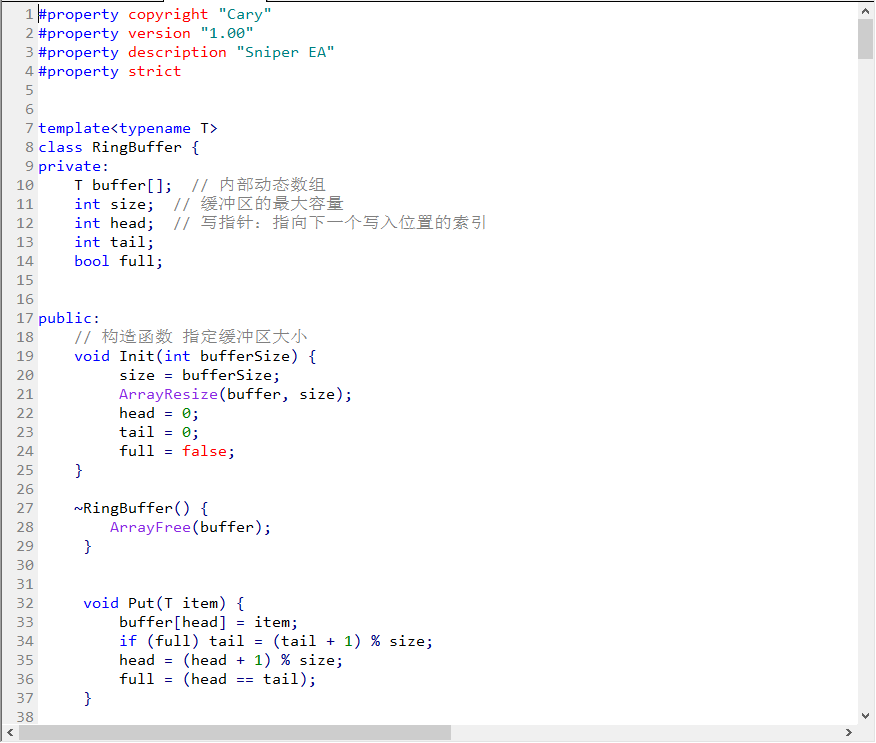Click the horizontal scrollbar thumb
Image resolution: width=876 pixels, height=743 pixels.
click(x=235, y=732)
